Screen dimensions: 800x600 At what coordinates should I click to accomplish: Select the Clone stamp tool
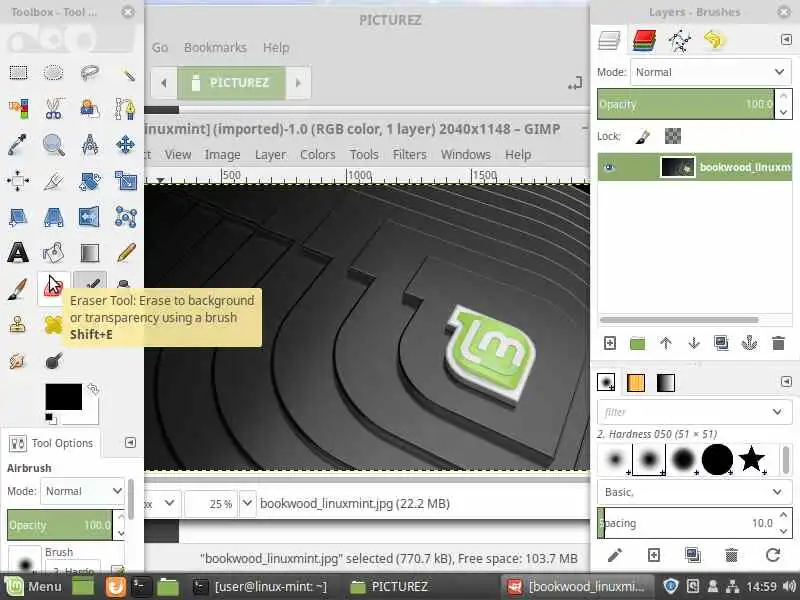18,325
